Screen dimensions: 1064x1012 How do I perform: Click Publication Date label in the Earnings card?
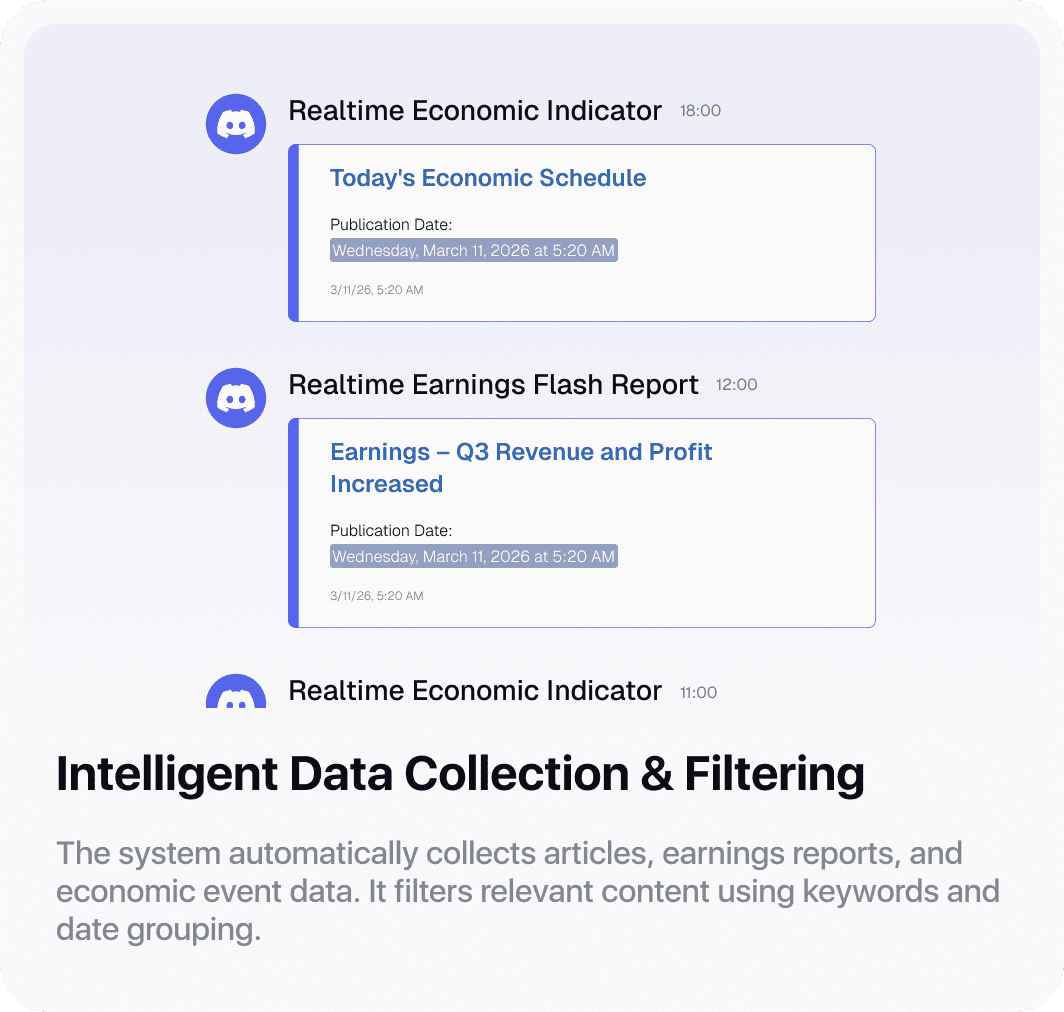coord(391,530)
